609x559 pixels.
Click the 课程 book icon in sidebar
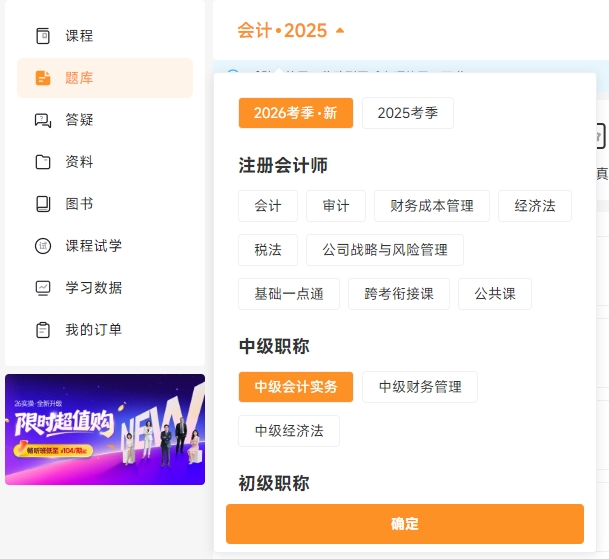coord(43,36)
